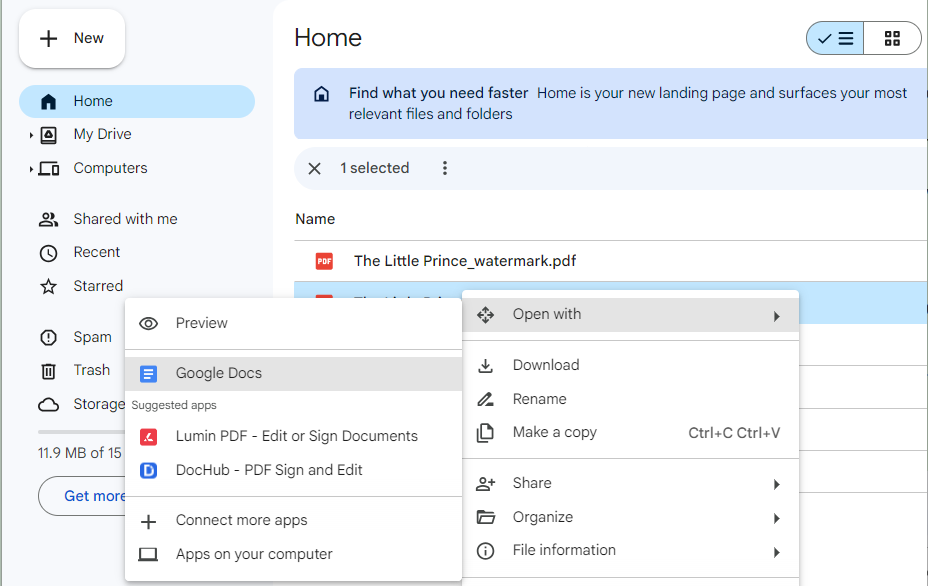Choose Preview from the menu

202,323
